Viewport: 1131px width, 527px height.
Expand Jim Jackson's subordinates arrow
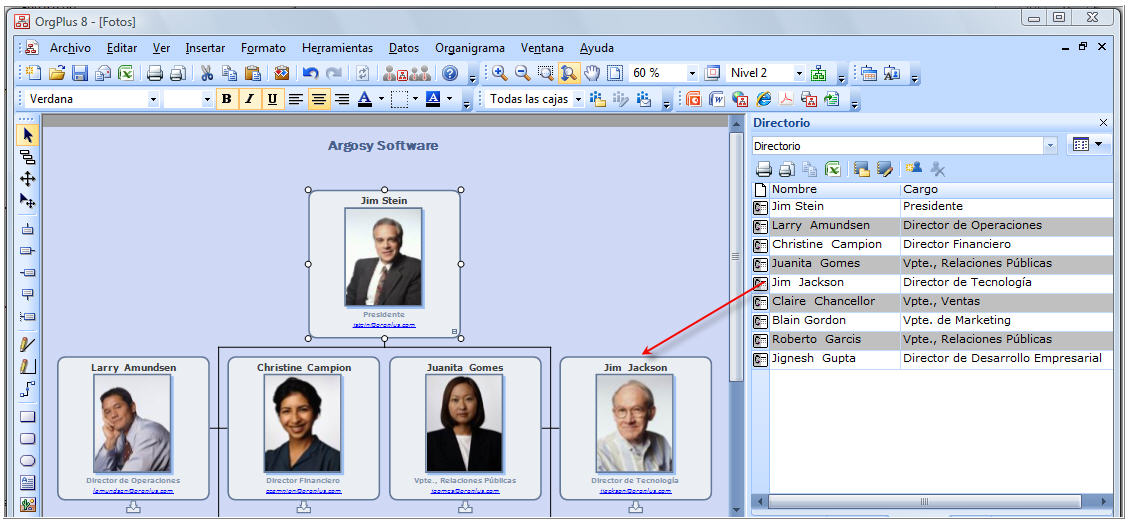(x=635, y=508)
